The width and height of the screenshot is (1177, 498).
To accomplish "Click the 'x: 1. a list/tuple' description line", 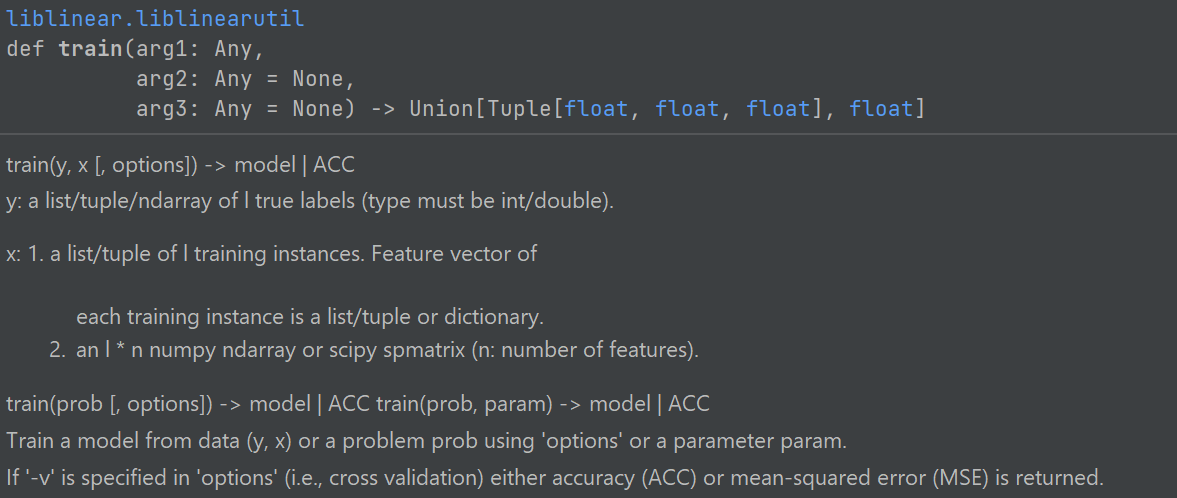I will point(272,254).
